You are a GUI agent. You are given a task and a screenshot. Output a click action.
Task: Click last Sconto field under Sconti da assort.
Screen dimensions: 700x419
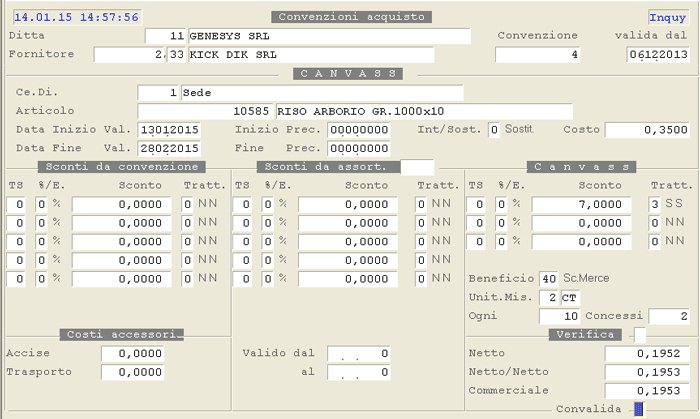click(x=348, y=279)
